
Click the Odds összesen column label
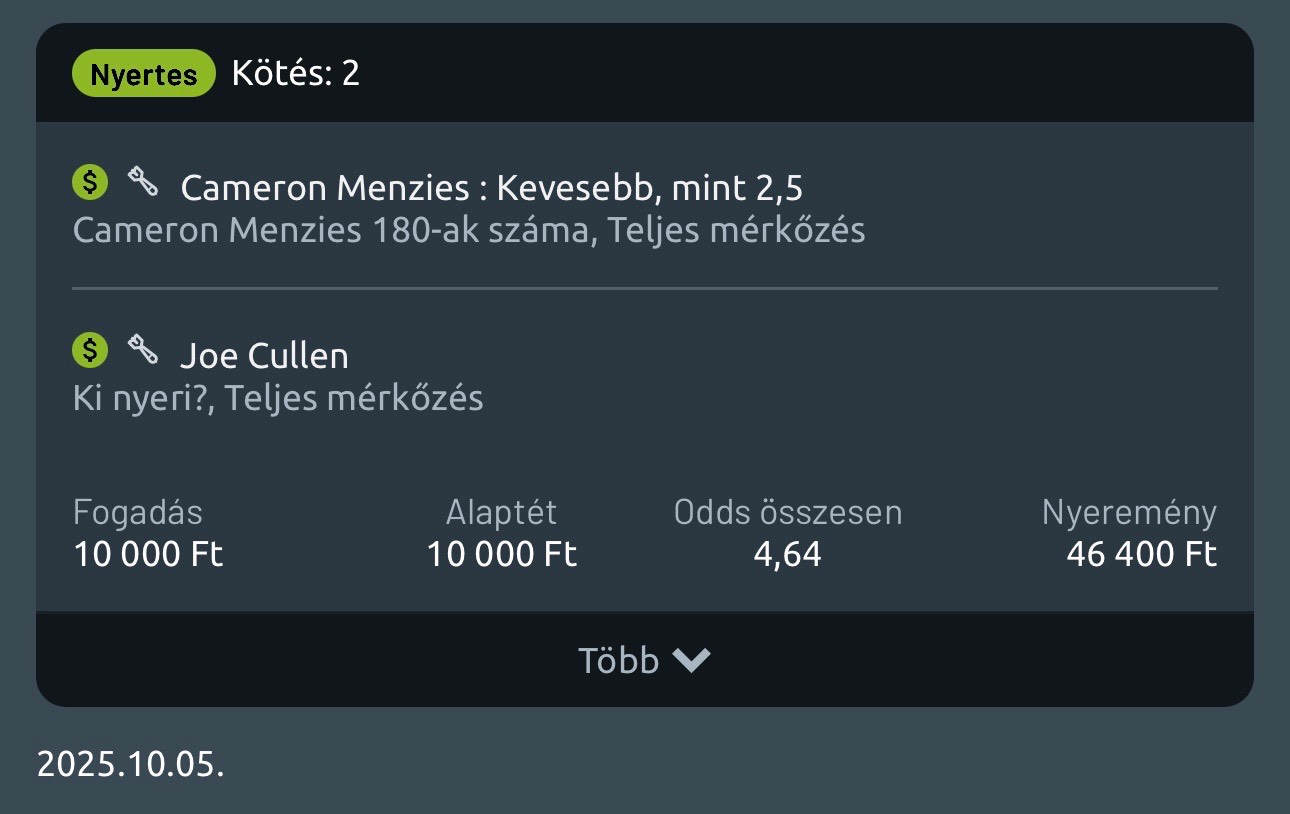pos(788,513)
